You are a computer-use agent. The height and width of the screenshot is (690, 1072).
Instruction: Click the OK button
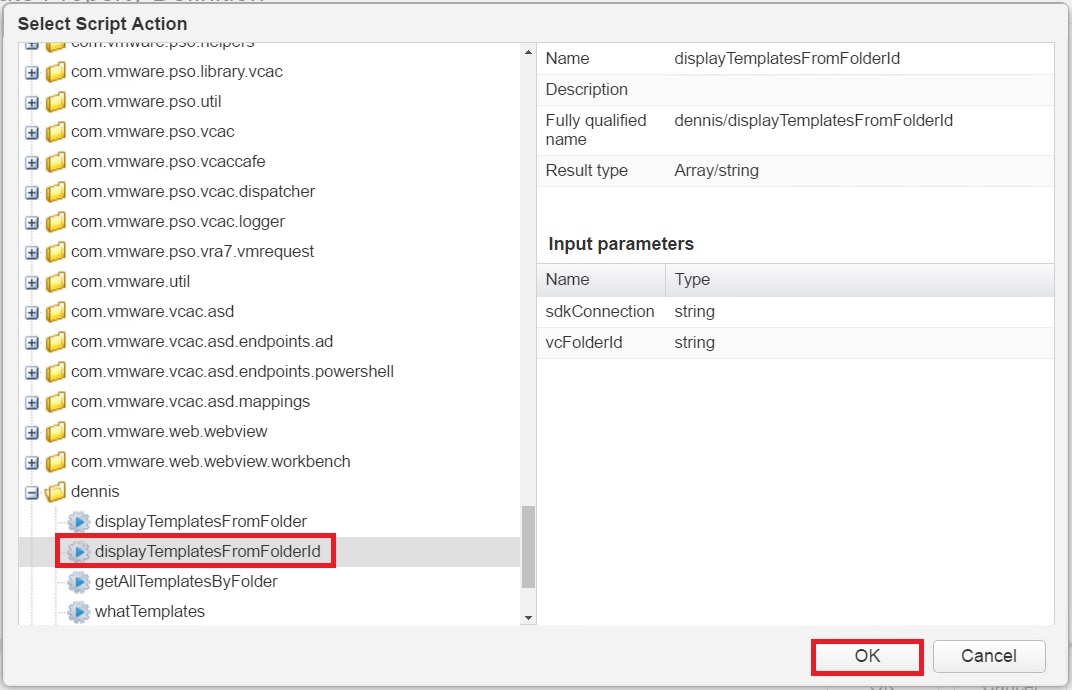pyautogui.click(x=867, y=656)
